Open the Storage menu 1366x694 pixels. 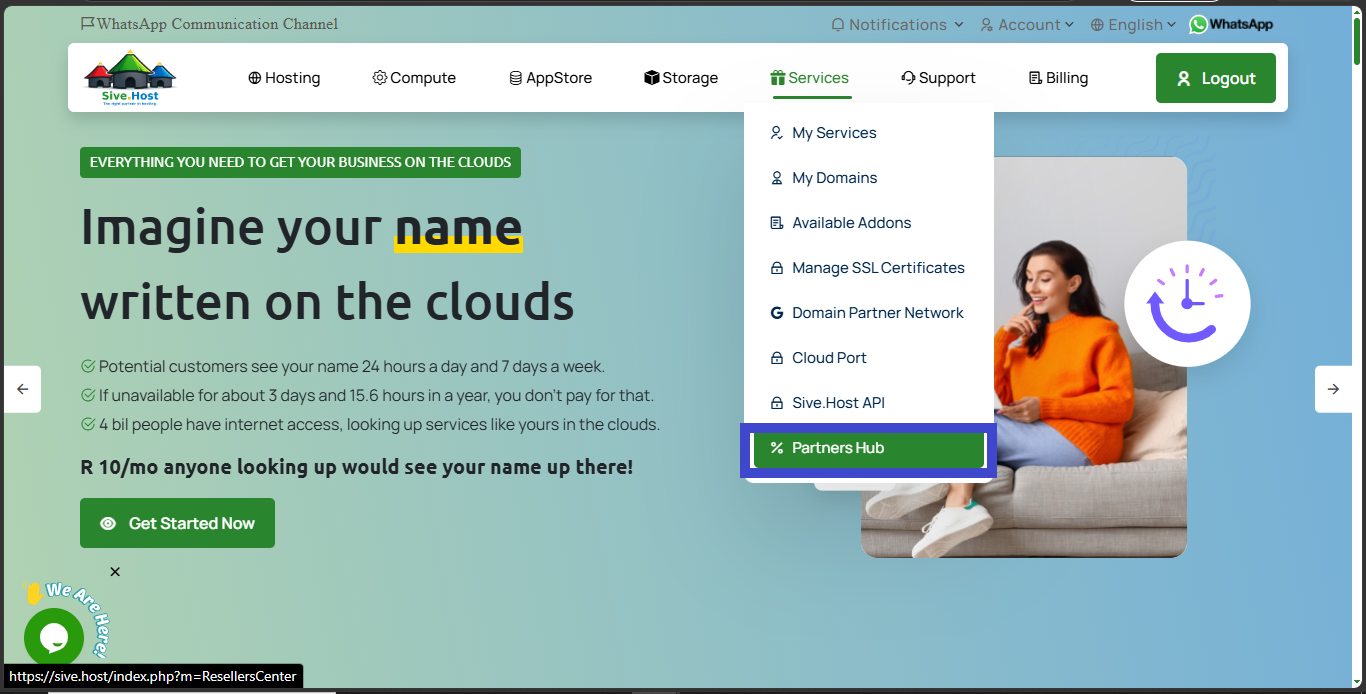[x=681, y=78]
